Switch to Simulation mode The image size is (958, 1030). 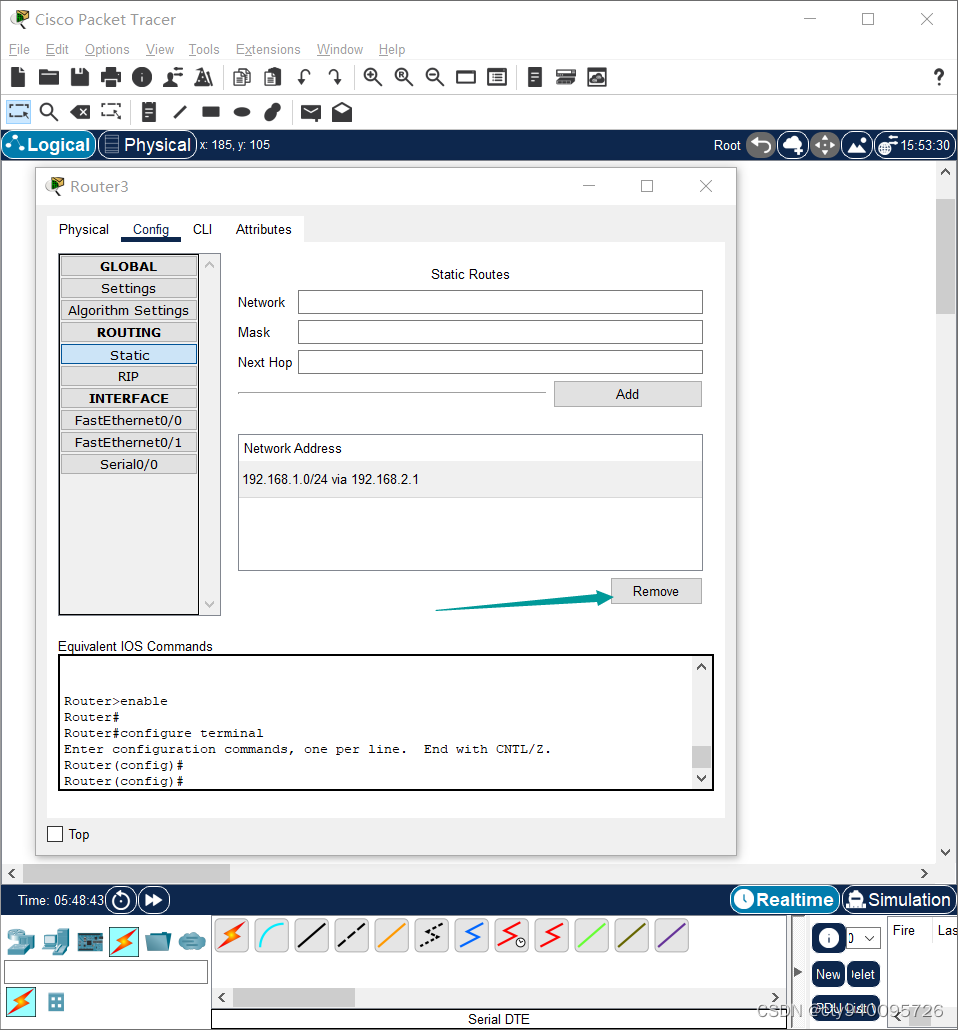click(899, 900)
